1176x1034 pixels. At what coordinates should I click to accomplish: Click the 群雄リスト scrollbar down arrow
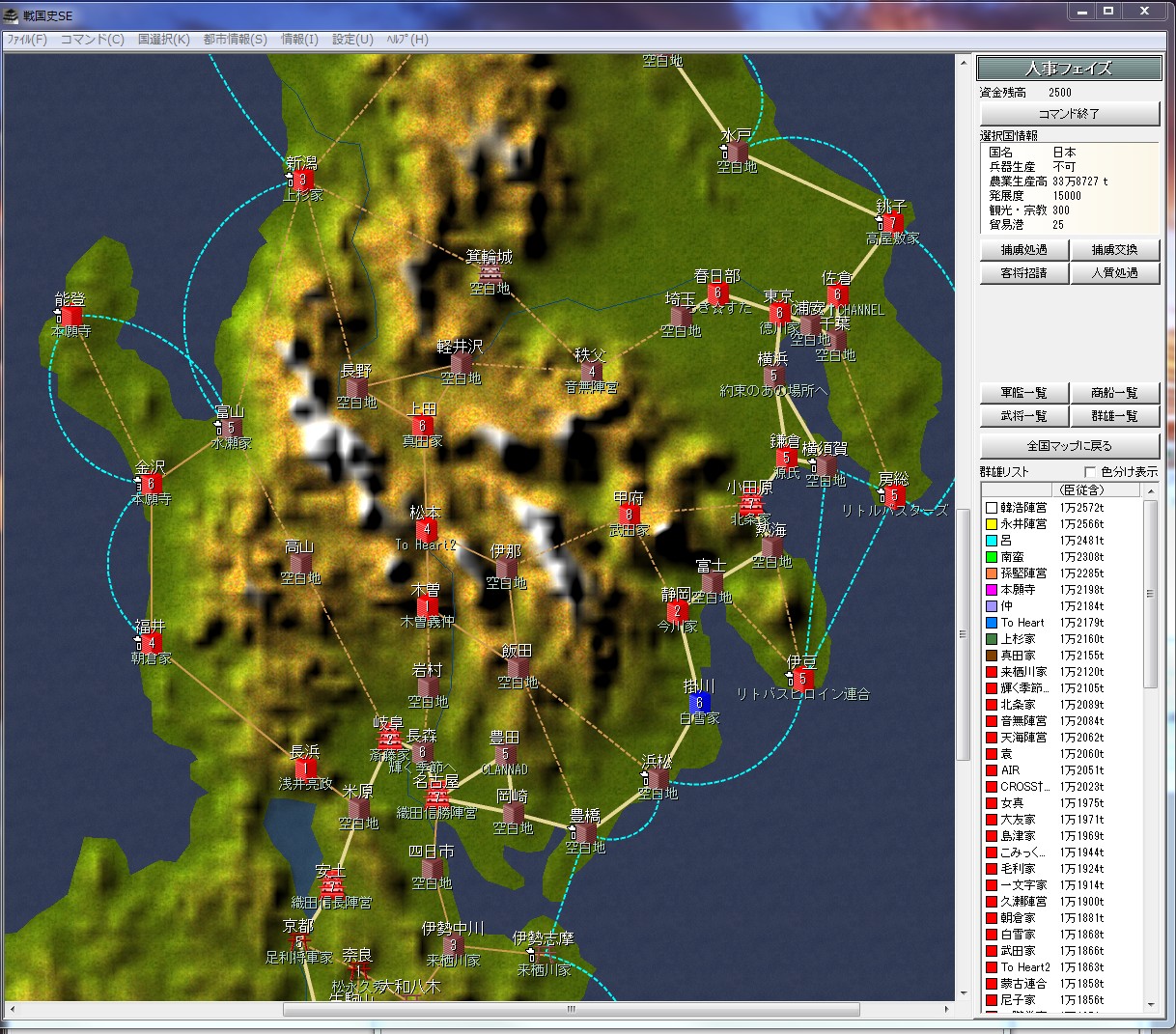click(x=1149, y=1004)
